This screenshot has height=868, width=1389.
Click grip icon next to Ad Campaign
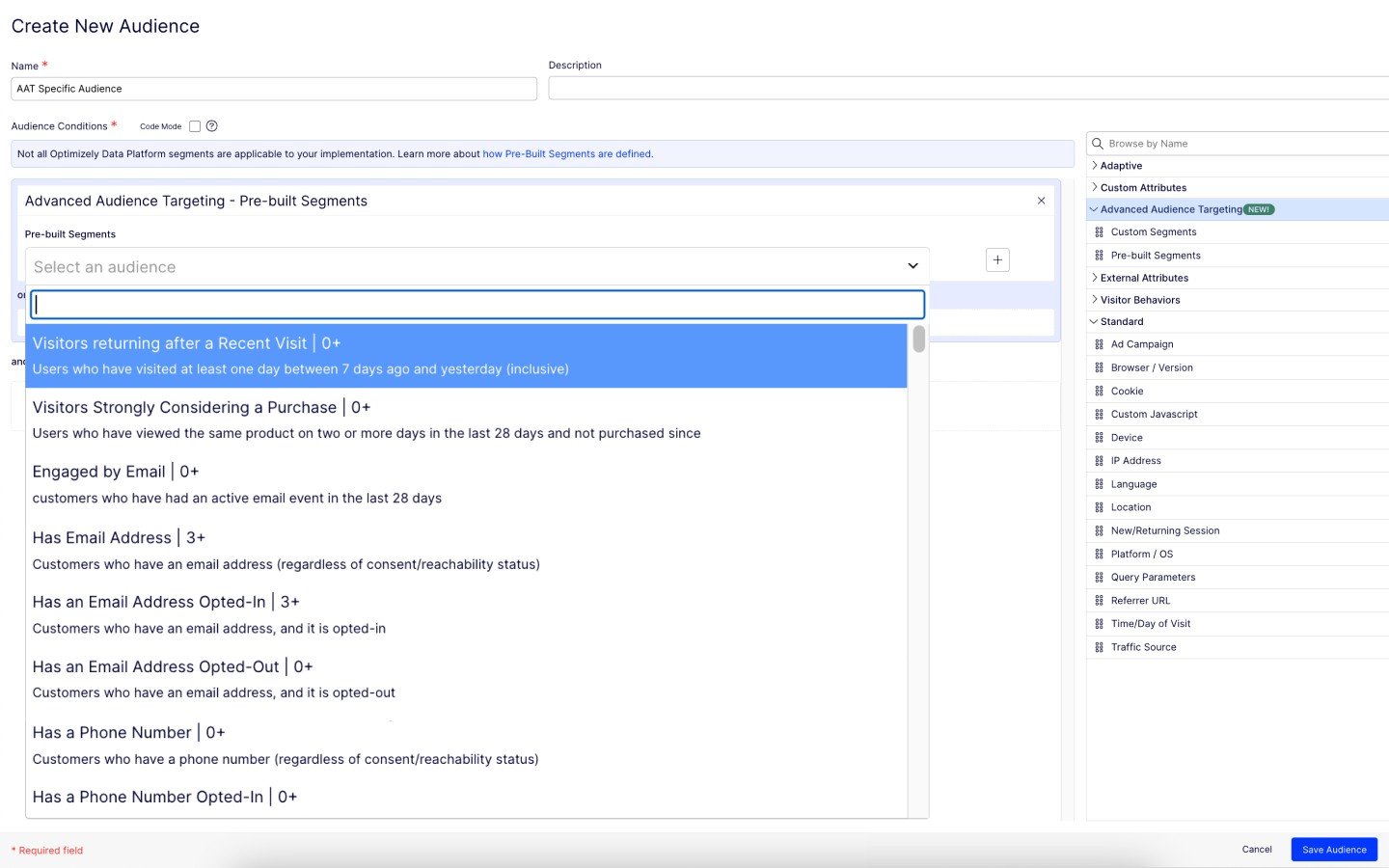point(1099,344)
